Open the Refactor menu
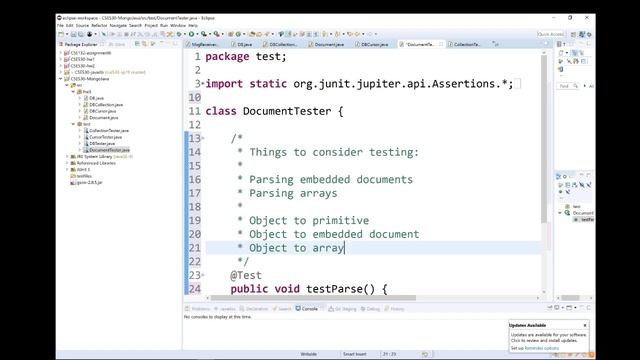Viewport: 640px width, 360px height. 99,25
